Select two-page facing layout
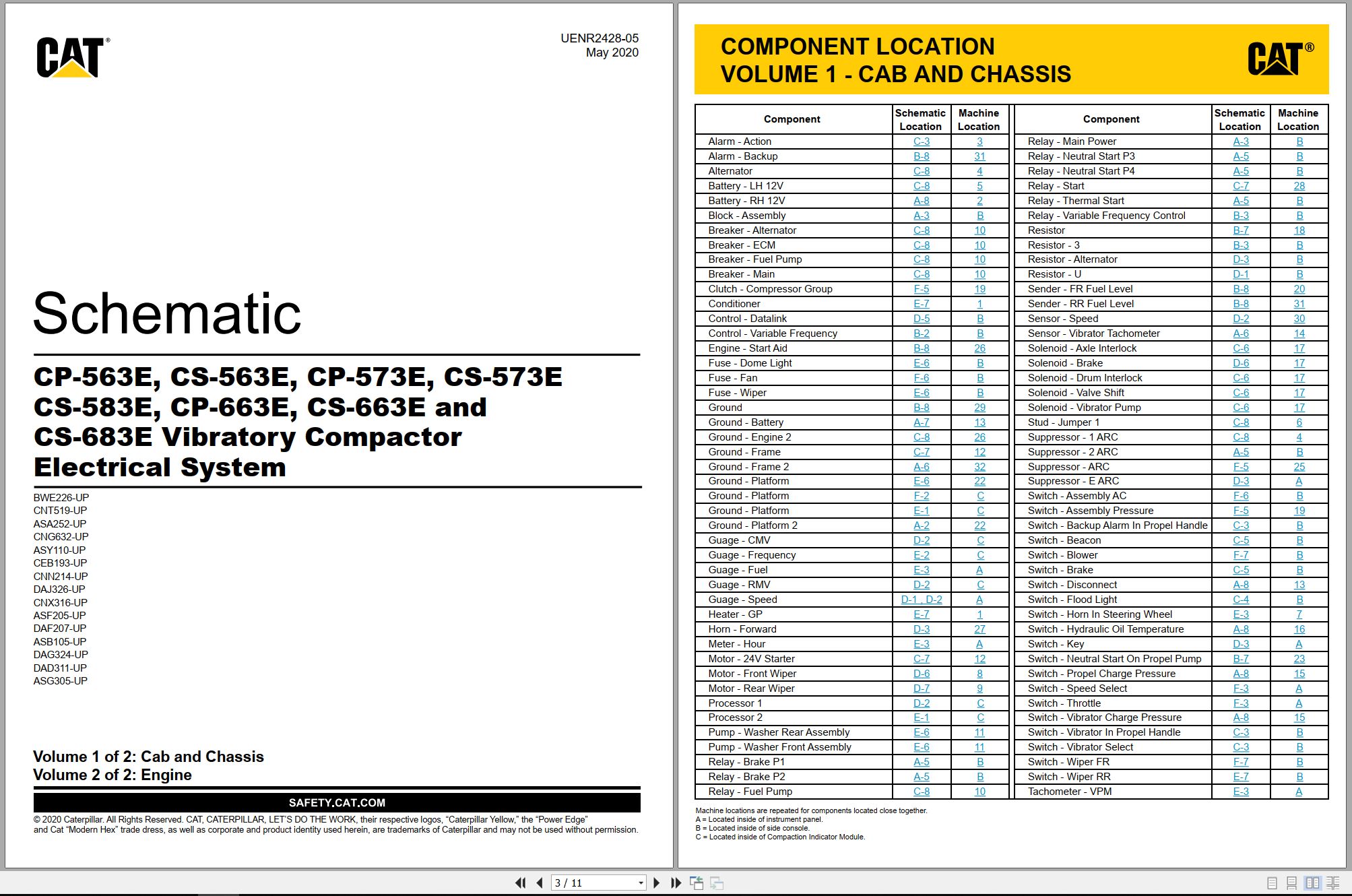1352x896 pixels. click(1312, 883)
